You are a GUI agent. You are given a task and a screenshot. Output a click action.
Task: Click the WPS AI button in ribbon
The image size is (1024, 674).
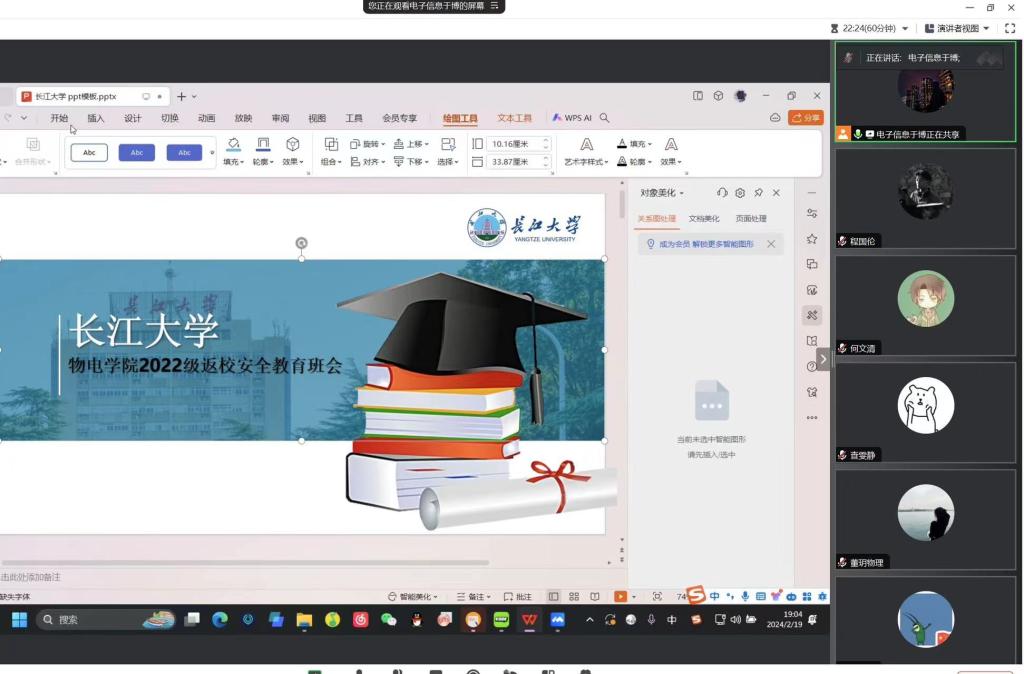pos(572,118)
